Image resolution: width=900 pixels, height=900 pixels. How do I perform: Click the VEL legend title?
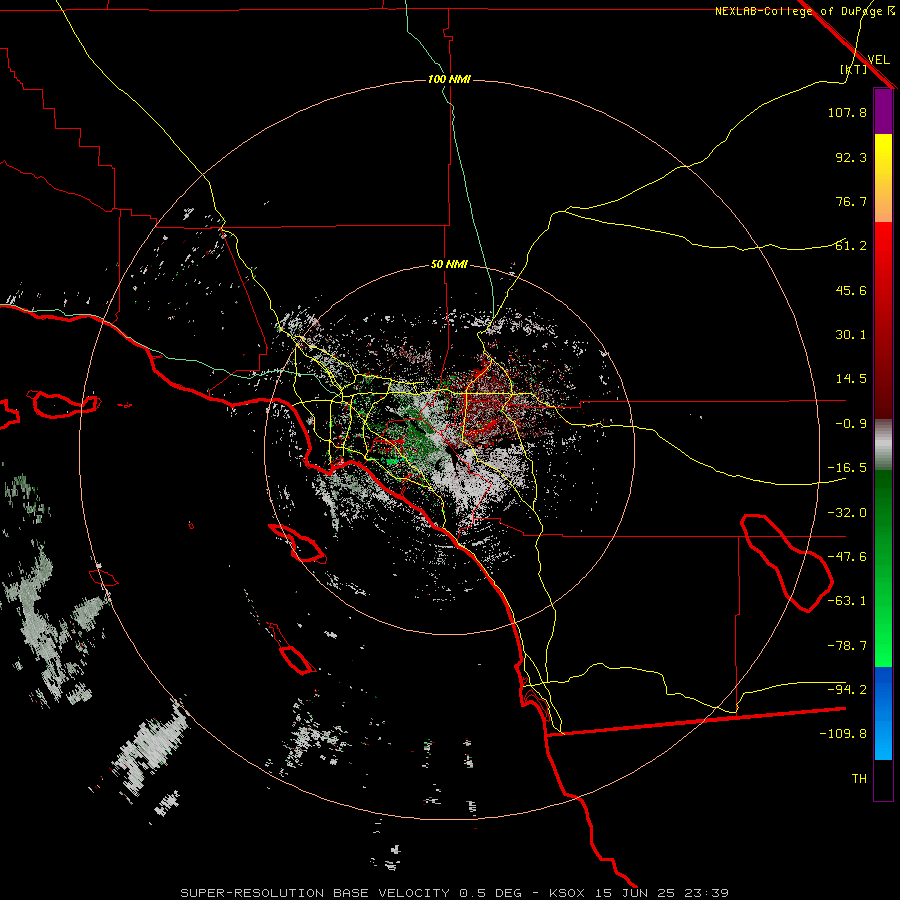[x=878, y=59]
